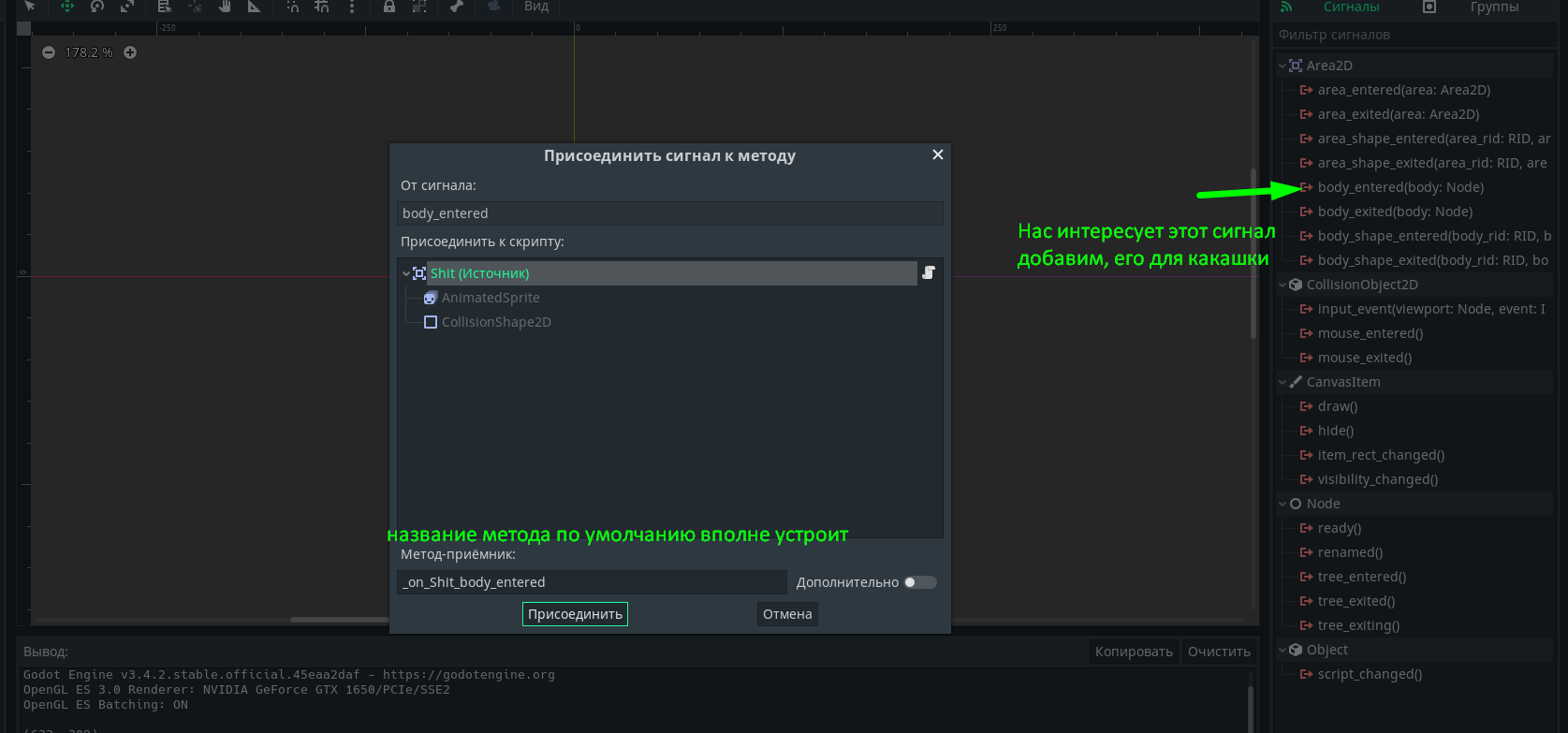Collapse the Node signals section
Viewport: 1568px width, 733px height.
tap(1282, 504)
